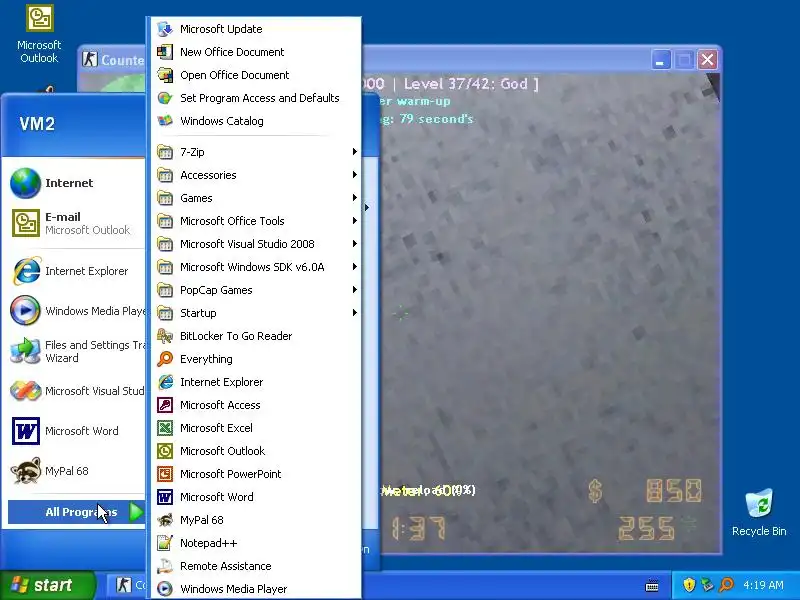Expand the PopCap Games folder
This screenshot has width=800, height=600.
coord(256,289)
